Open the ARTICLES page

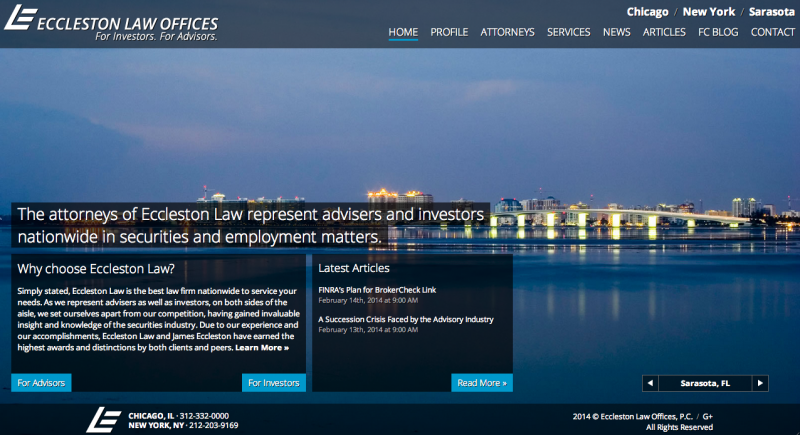coord(664,32)
